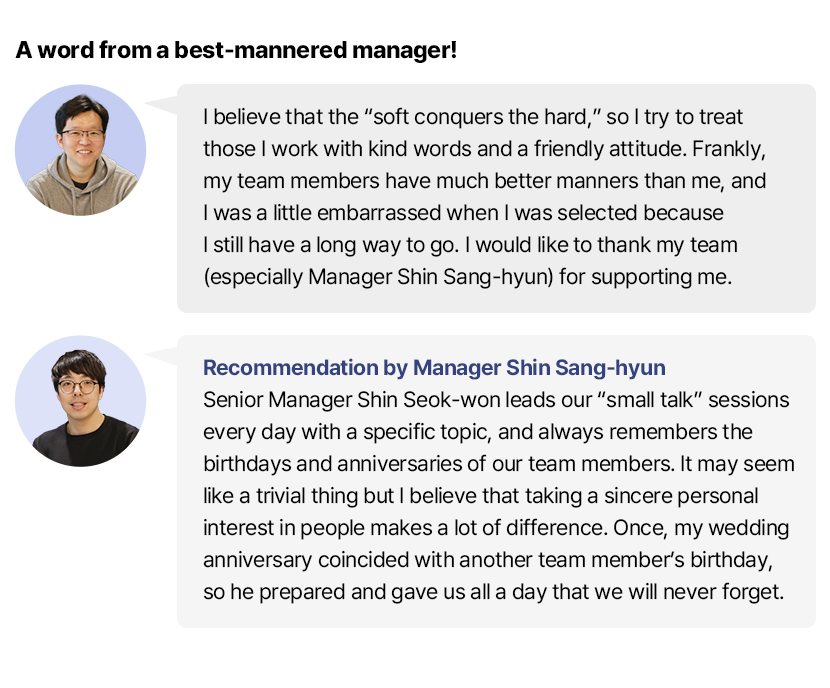The height and width of the screenshot is (688, 830).
Task: Click the phrase "birthdays and anniversaries"
Action: [x=332, y=464]
